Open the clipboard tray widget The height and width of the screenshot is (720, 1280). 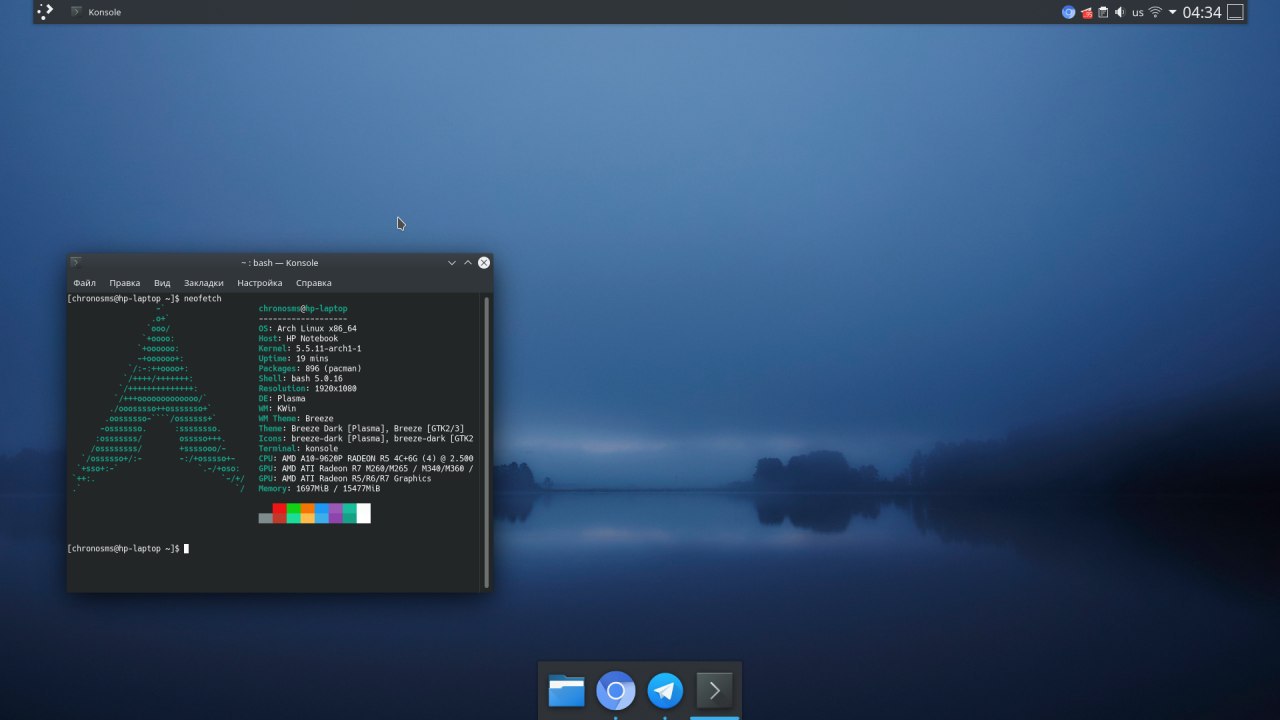click(x=1103, y=12)
